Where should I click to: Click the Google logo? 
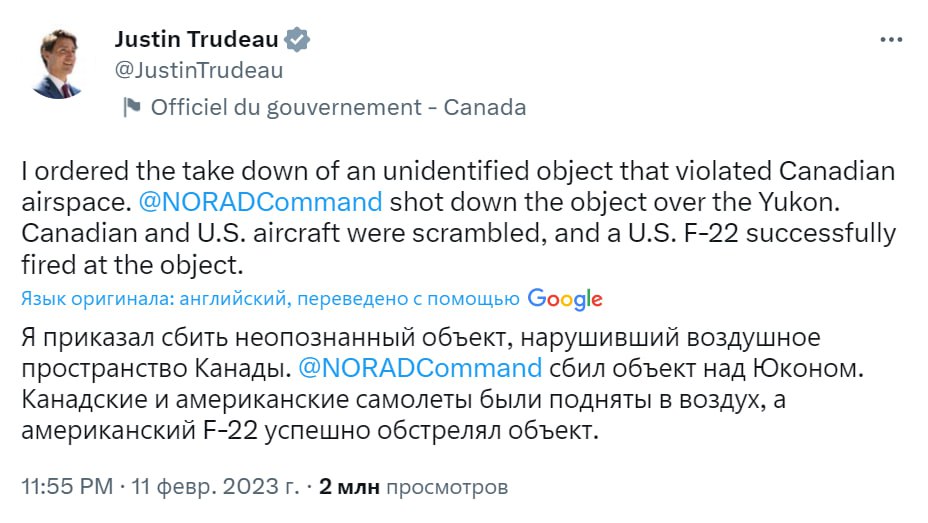coord(565,298)
